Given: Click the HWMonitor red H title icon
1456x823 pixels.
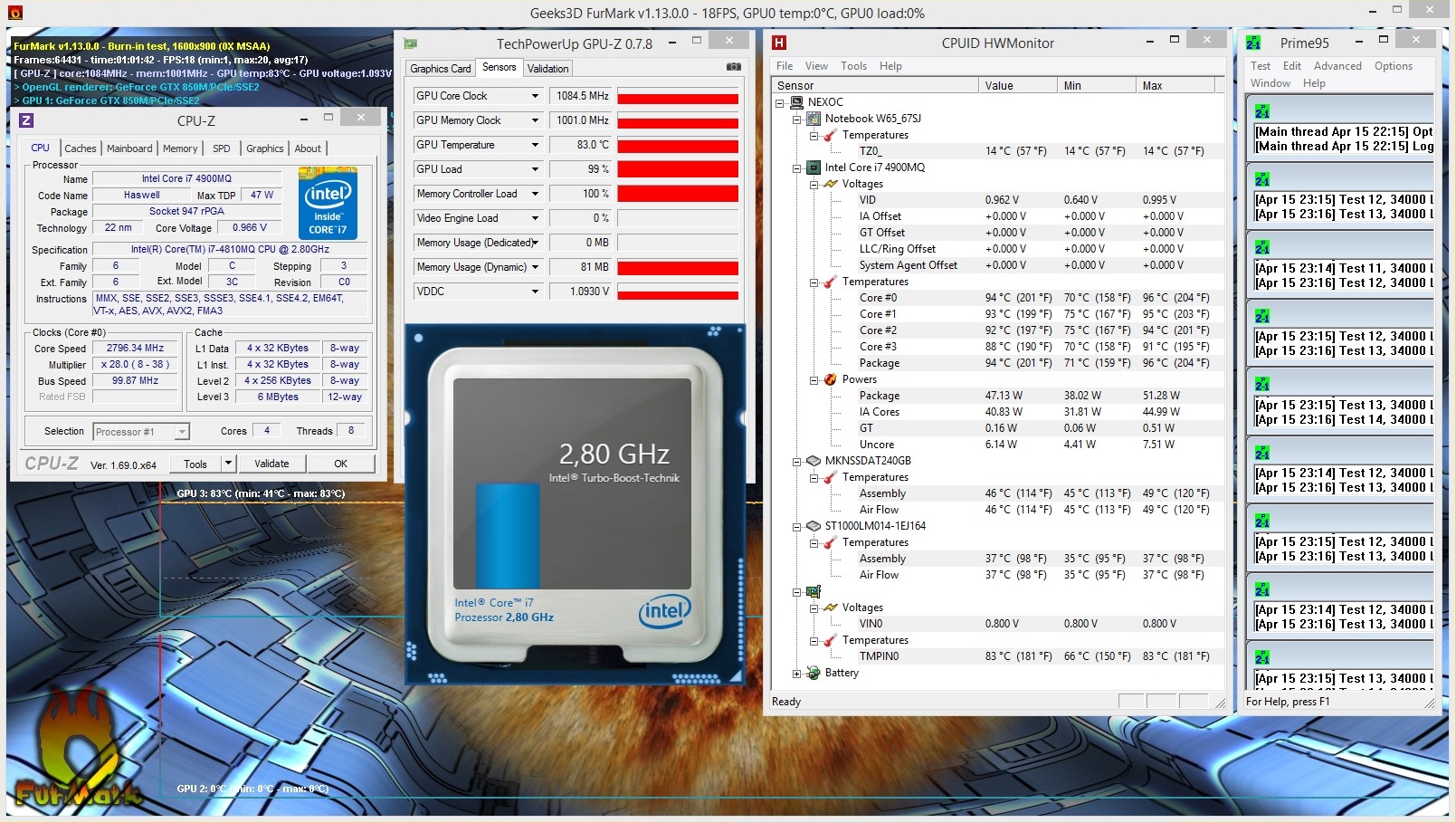Looking at the screenshot, I should coord(778,43).
